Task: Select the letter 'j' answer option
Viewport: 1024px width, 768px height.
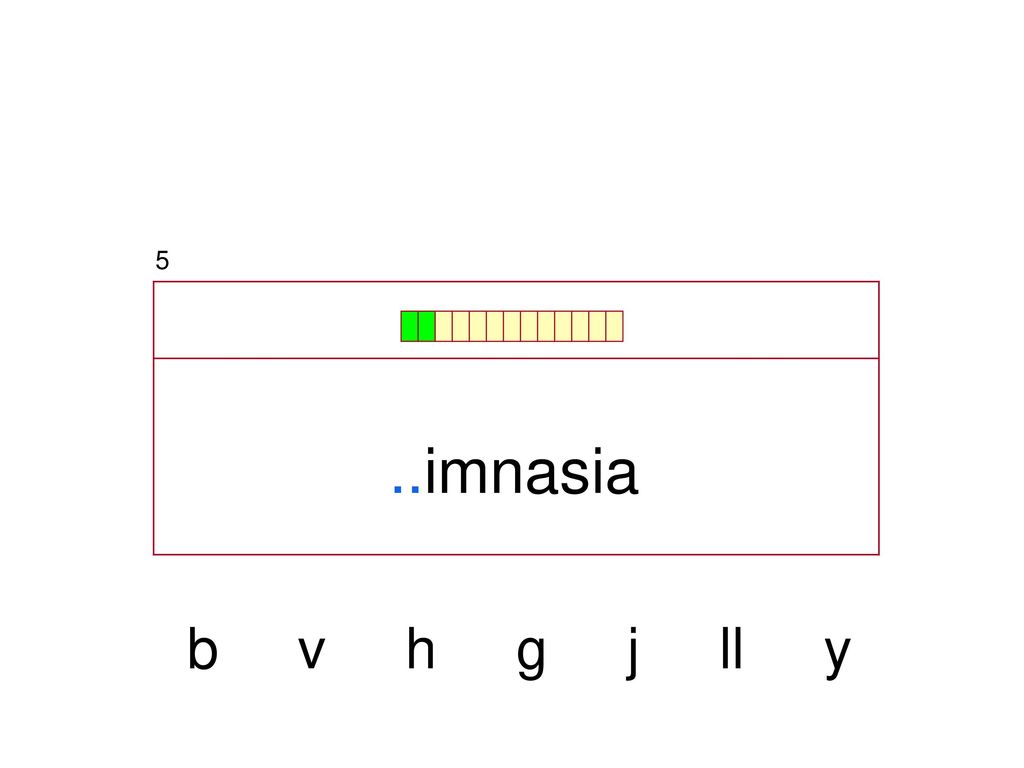Action: (x=631, y=653)
